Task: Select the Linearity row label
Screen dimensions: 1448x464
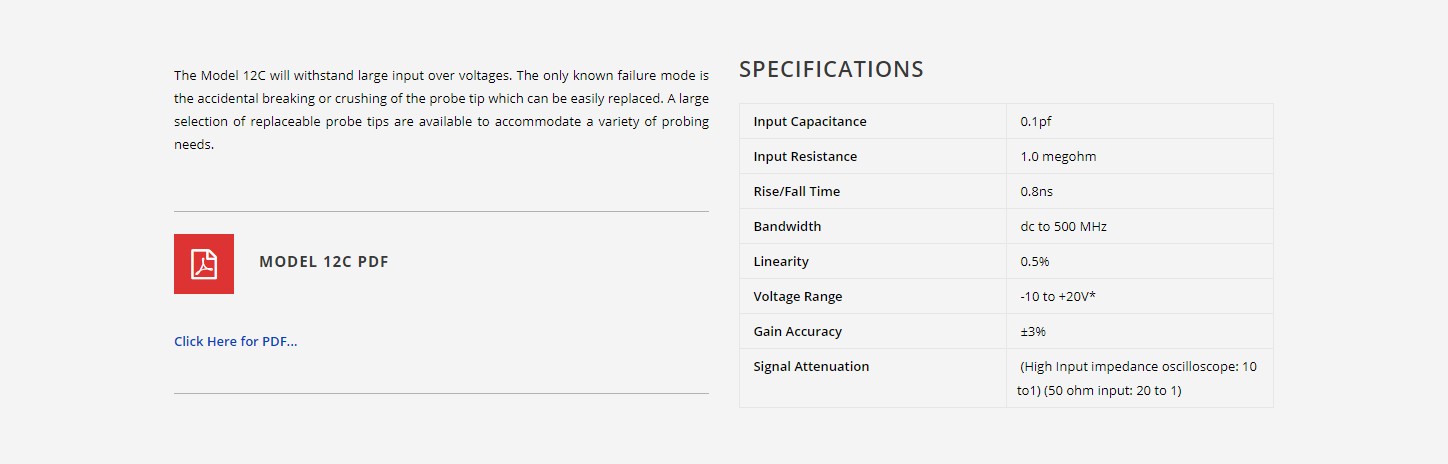Action: click(781, 261)
